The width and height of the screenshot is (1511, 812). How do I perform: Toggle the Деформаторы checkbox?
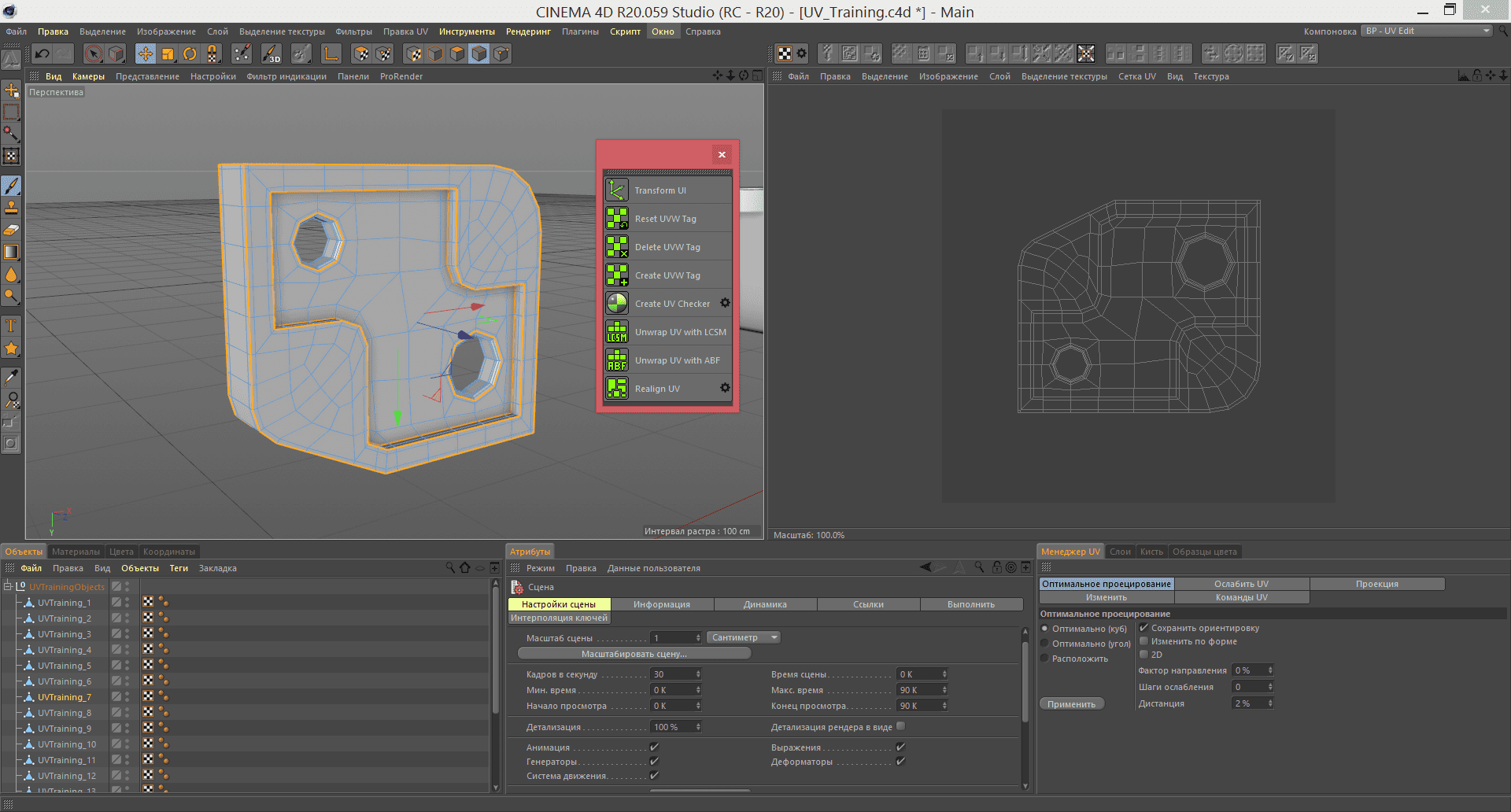900,762
